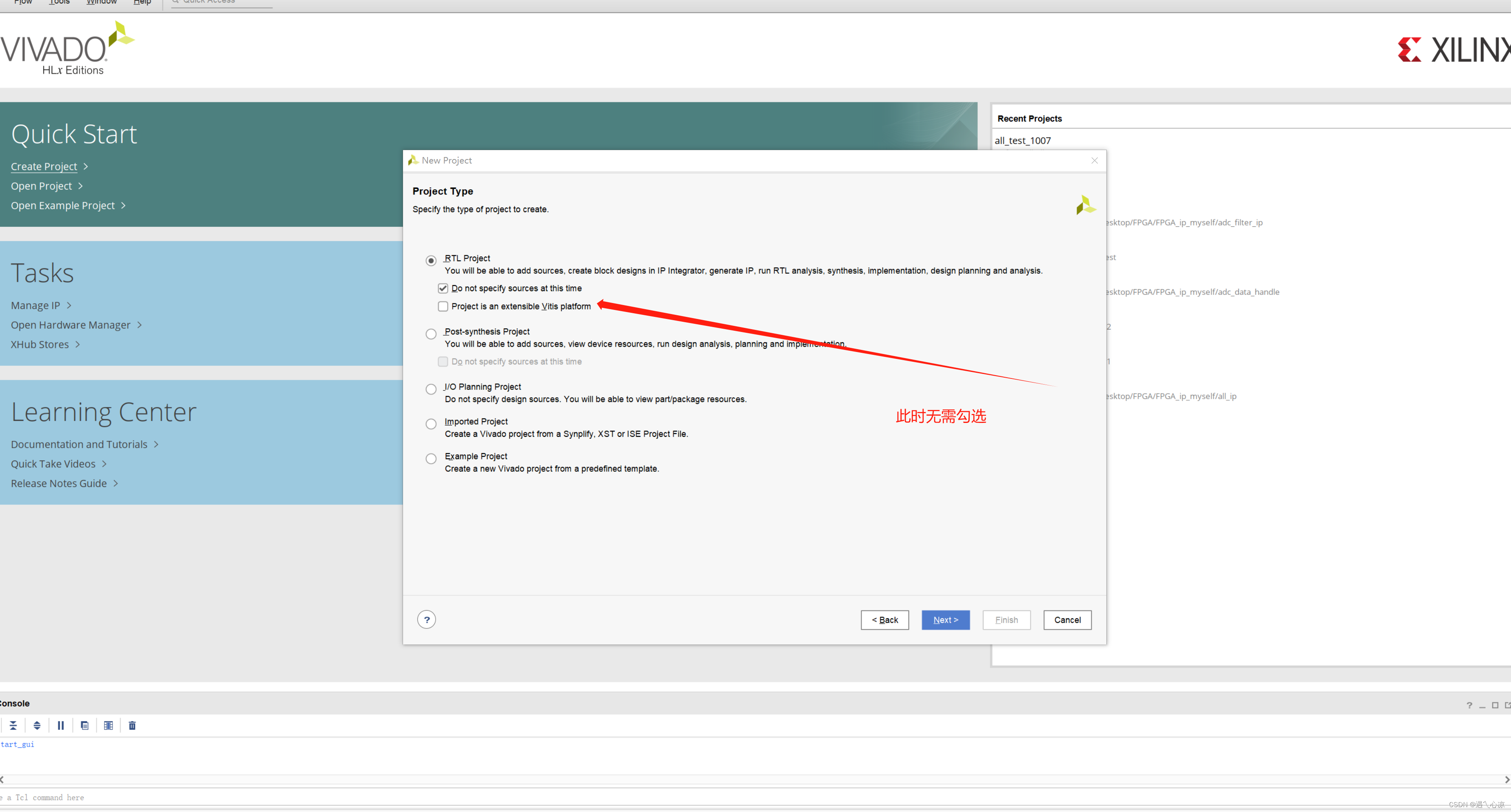Click Open Example Project link
Image resolution: width=1511 pixels, height=812 pixels.
point(63,206)
